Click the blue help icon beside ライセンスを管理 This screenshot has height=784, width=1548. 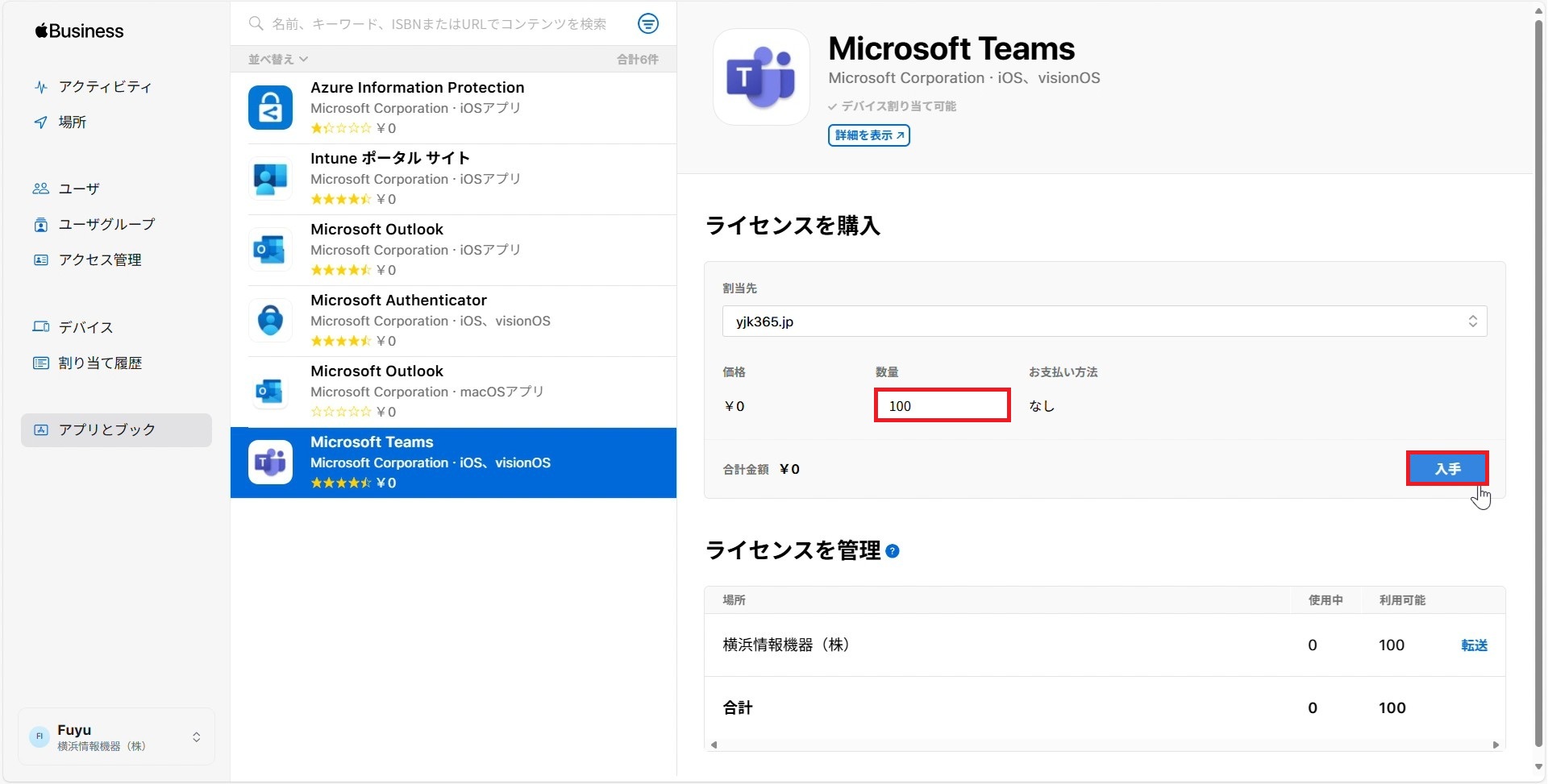click(x=893, y=551)
